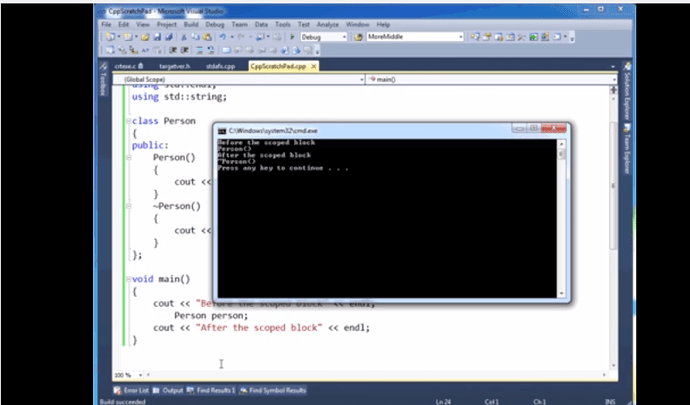The width and height of the screenshot is (690, 405).
Task: Click the Solution Explorer toolbar icon after MoreMiddle
Action: [x=475, y=37]
